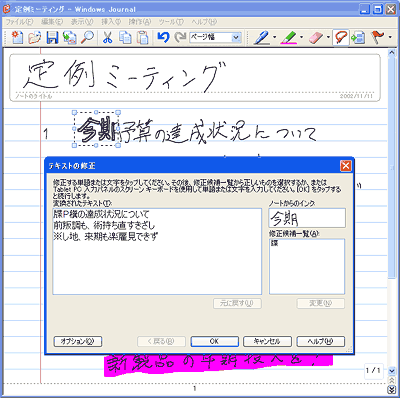The height and width of the screenshot is (398, 400).
Task: Select the Highlighter tool
Action: coord(289,37)
